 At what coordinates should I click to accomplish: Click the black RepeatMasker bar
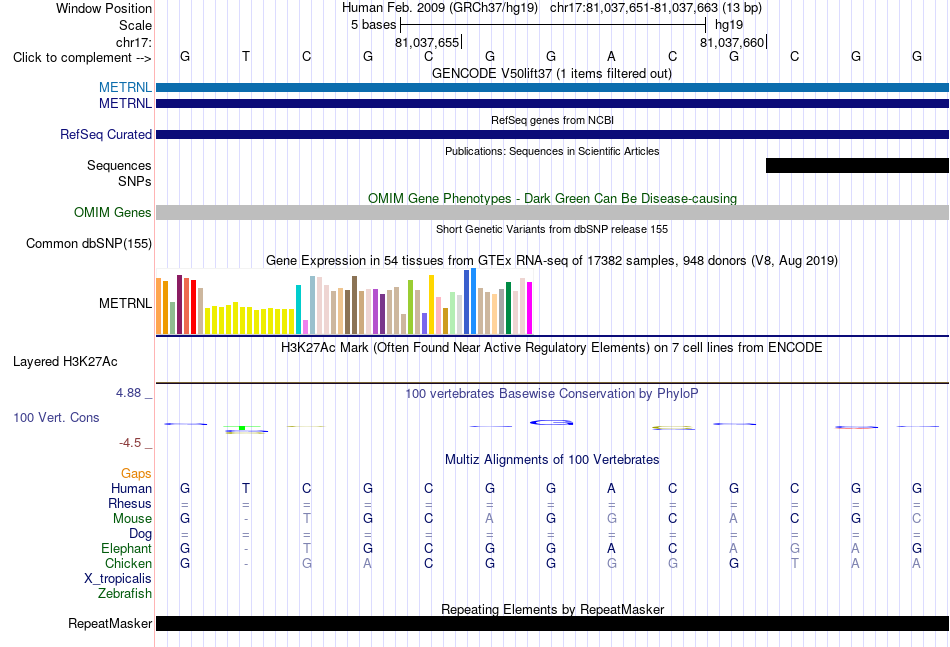point(552,623)
